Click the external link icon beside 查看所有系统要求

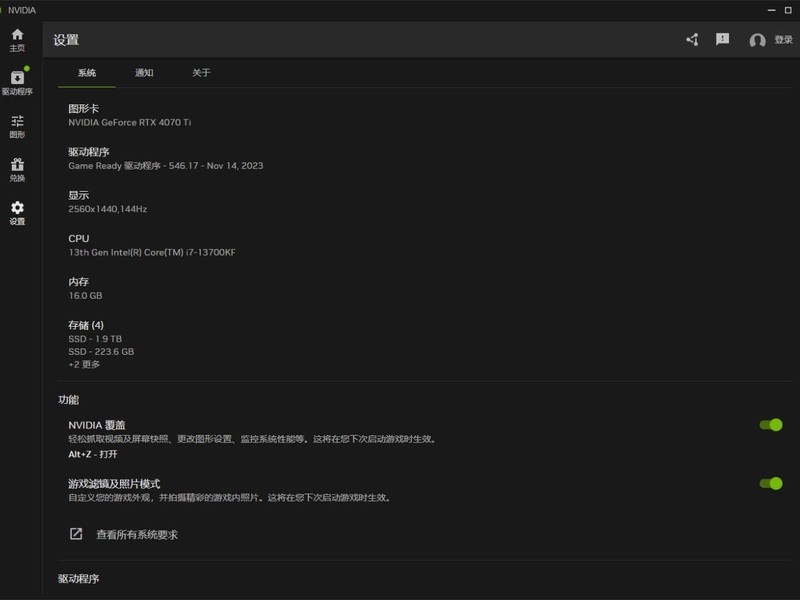(76, 534)
